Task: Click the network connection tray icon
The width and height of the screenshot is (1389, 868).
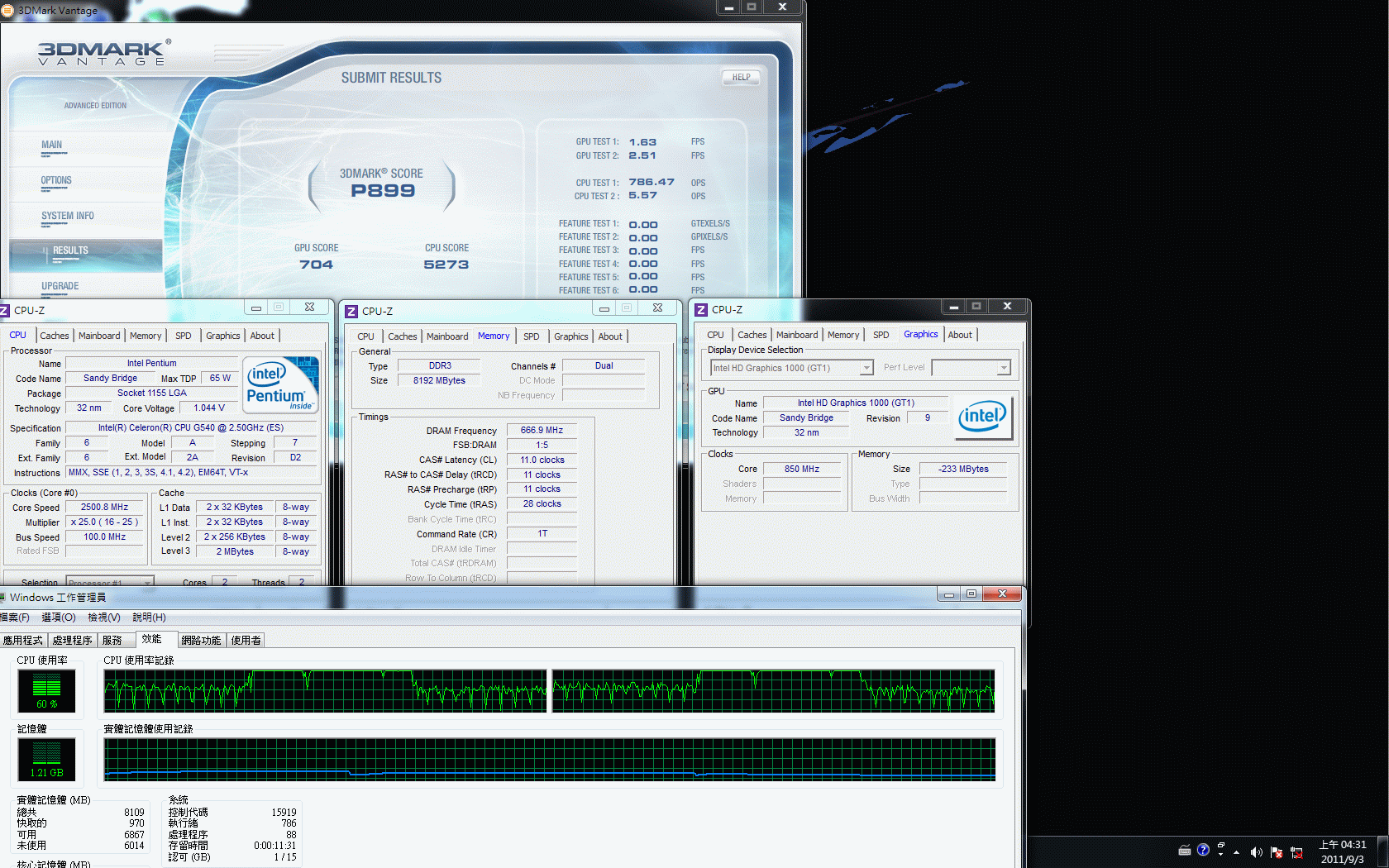Action: click(x=1296, y=851)
